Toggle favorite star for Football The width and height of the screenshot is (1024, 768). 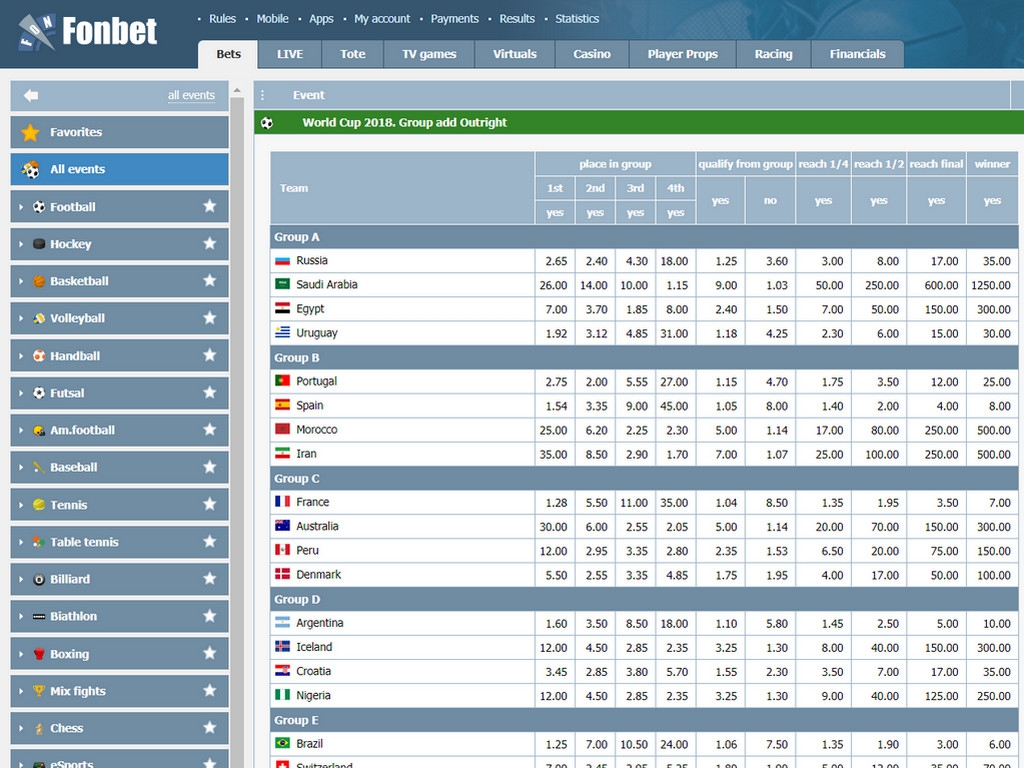pyautogui.click(x=209, y=206)
